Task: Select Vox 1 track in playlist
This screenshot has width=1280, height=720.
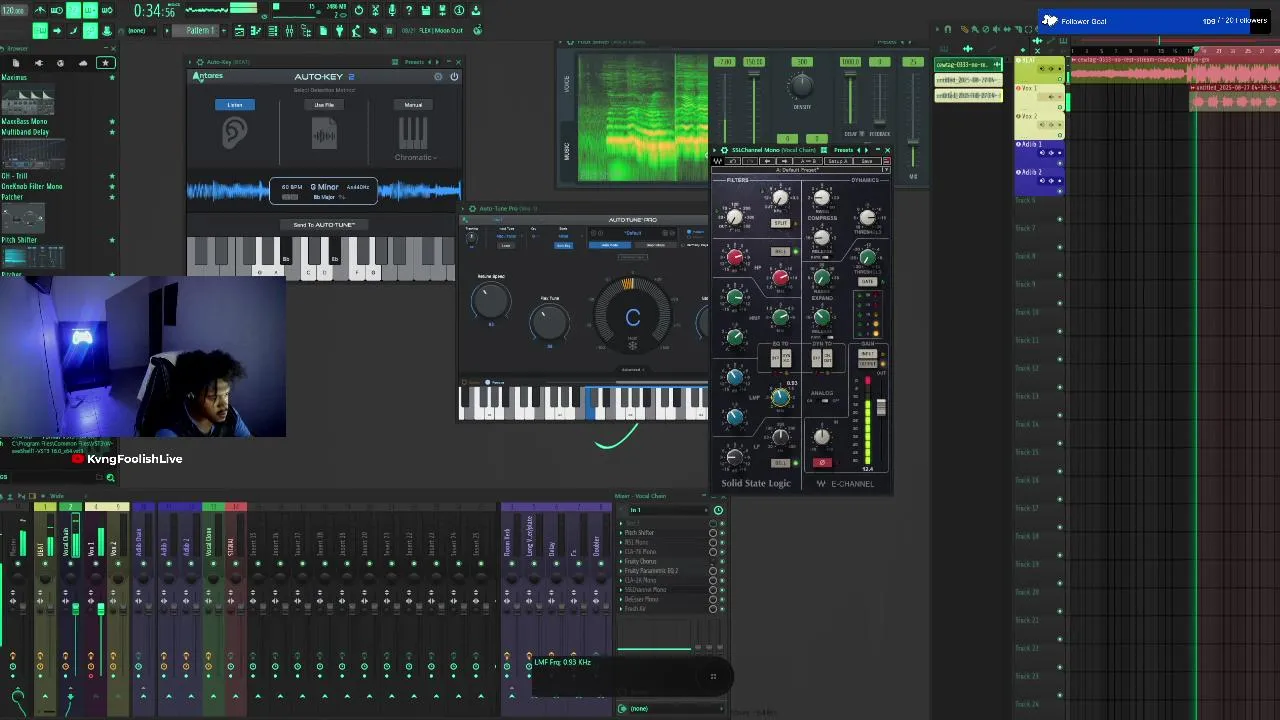Action: (x=1030, y=88)
